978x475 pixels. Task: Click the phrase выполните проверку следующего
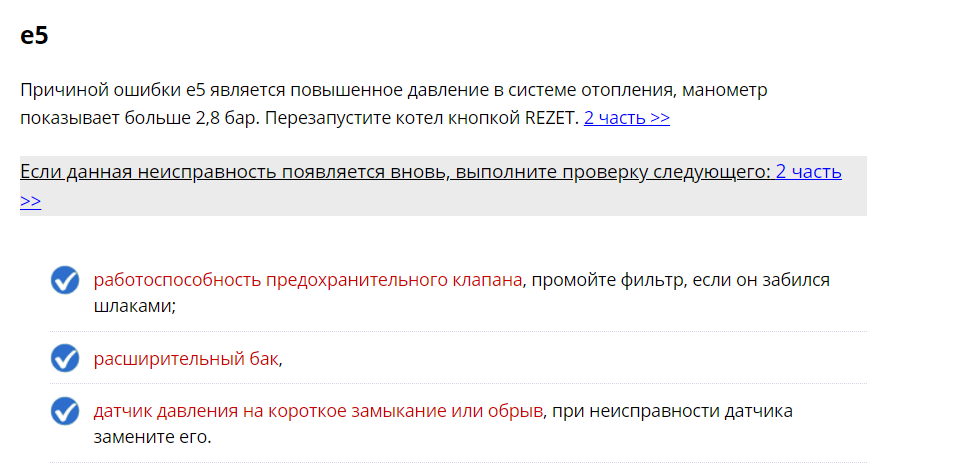point(613,171)
